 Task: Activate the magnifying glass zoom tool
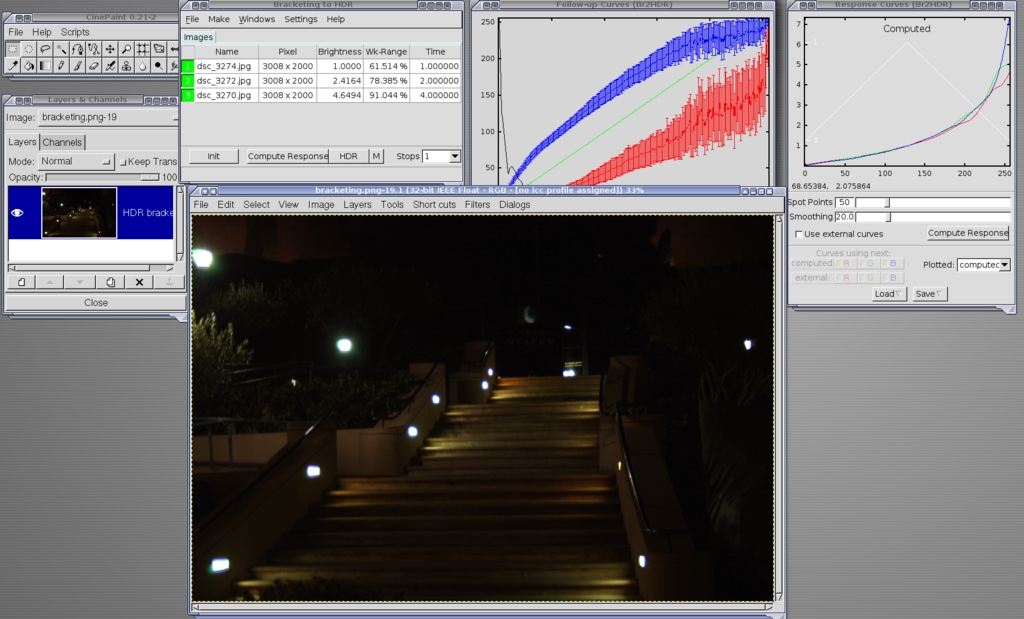127,49
